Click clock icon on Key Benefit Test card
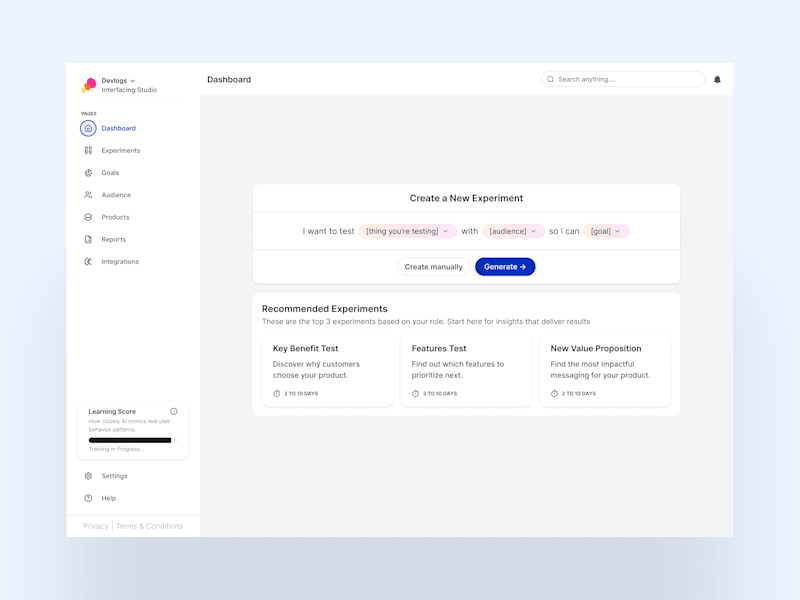The image size is (800, 600). pos(277,393)
